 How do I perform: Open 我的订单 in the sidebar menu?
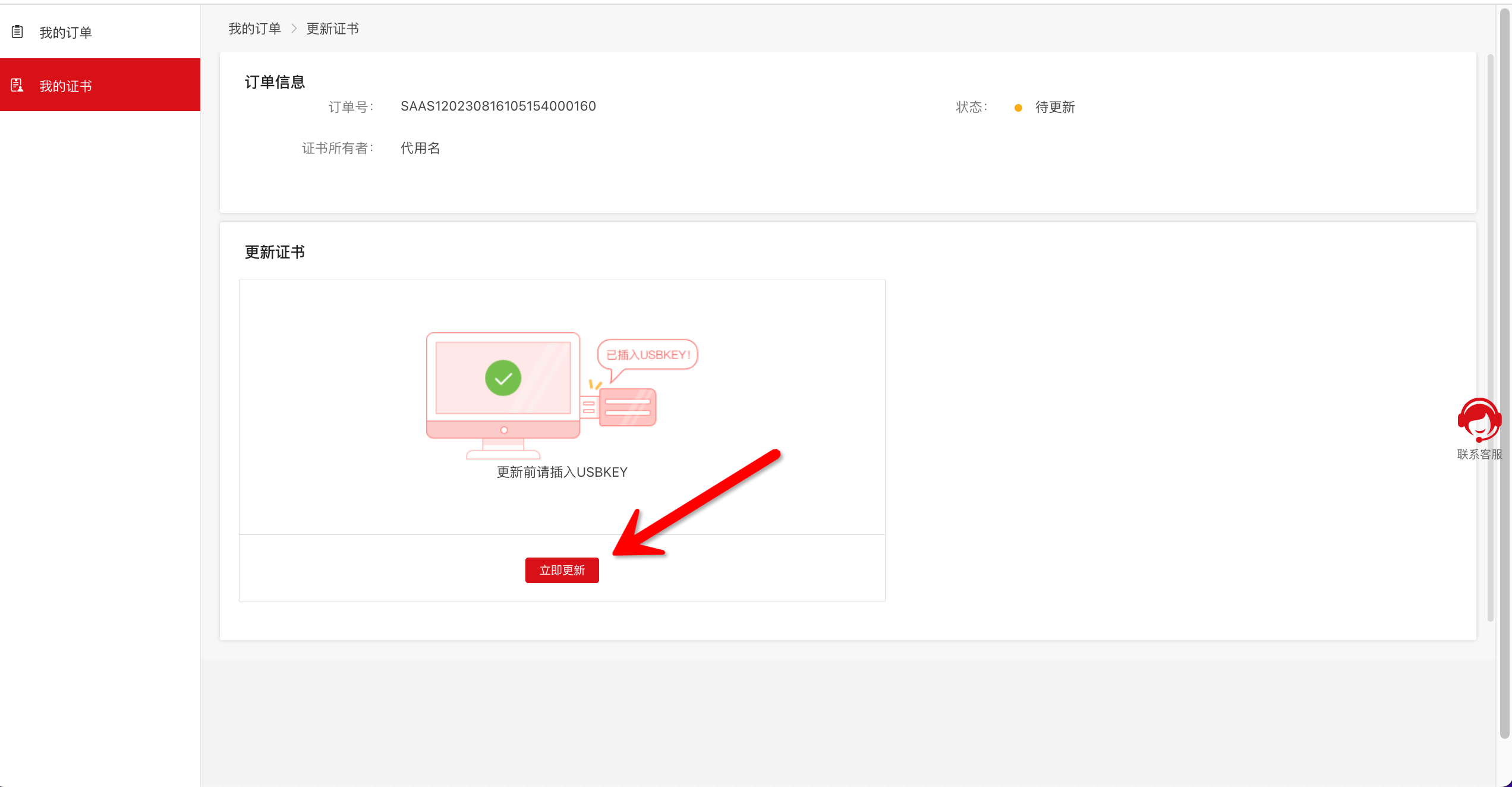click(x=65, y=32)
